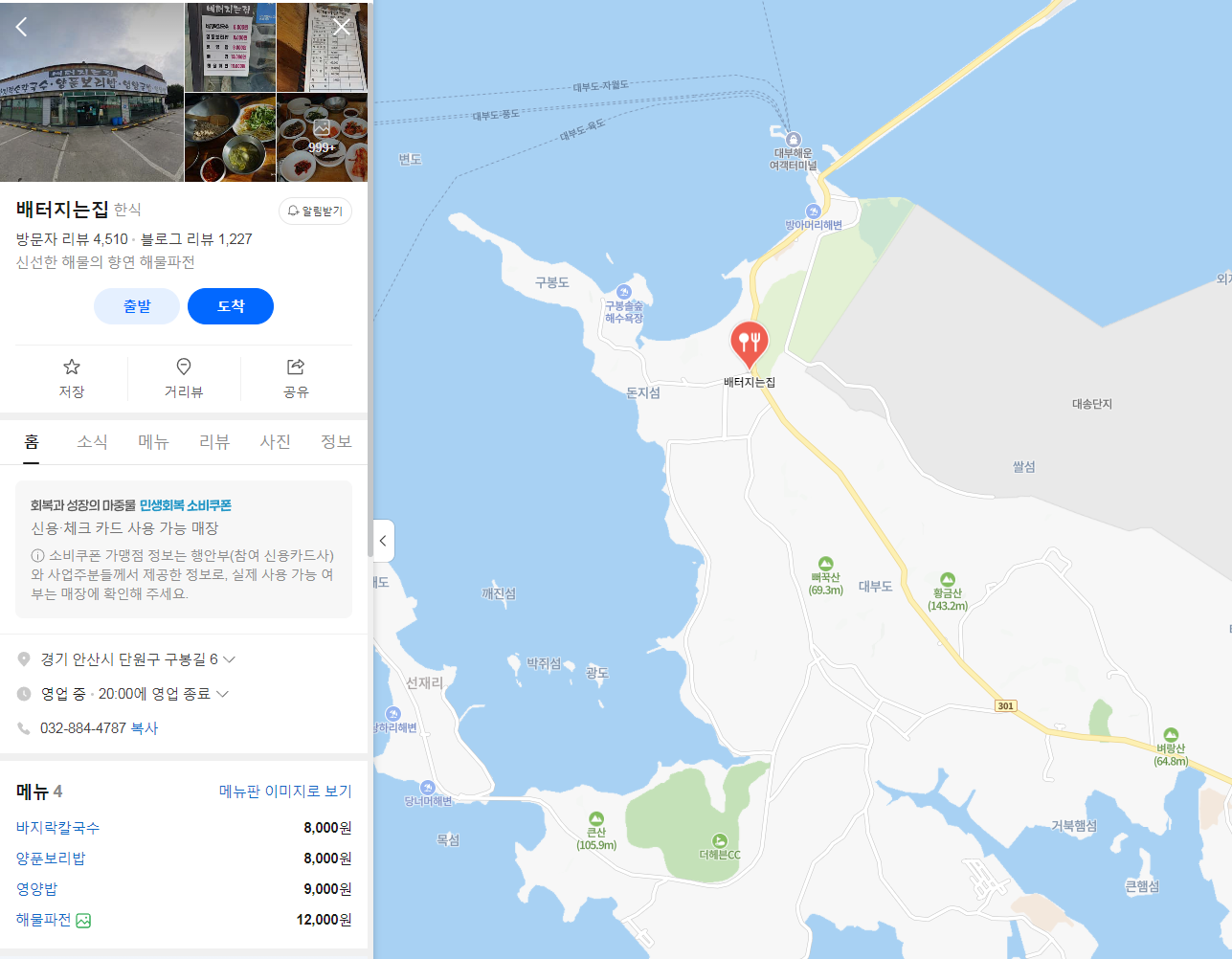Switch to the 메뉴 tab
The image size is (1232, 959).
click(x=153, y=442)
